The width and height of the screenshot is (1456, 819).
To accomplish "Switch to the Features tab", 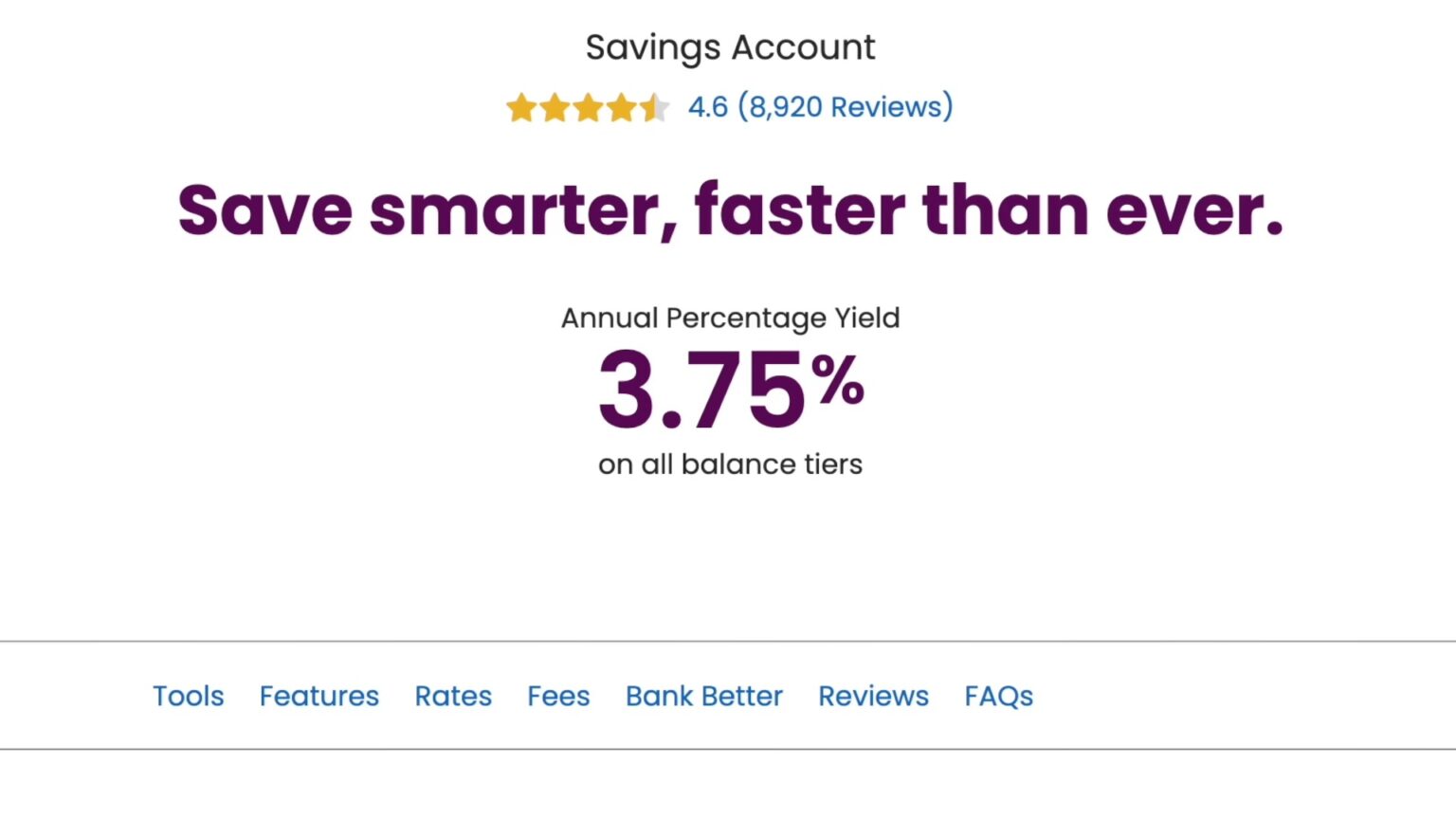I will tap(319, 696).
